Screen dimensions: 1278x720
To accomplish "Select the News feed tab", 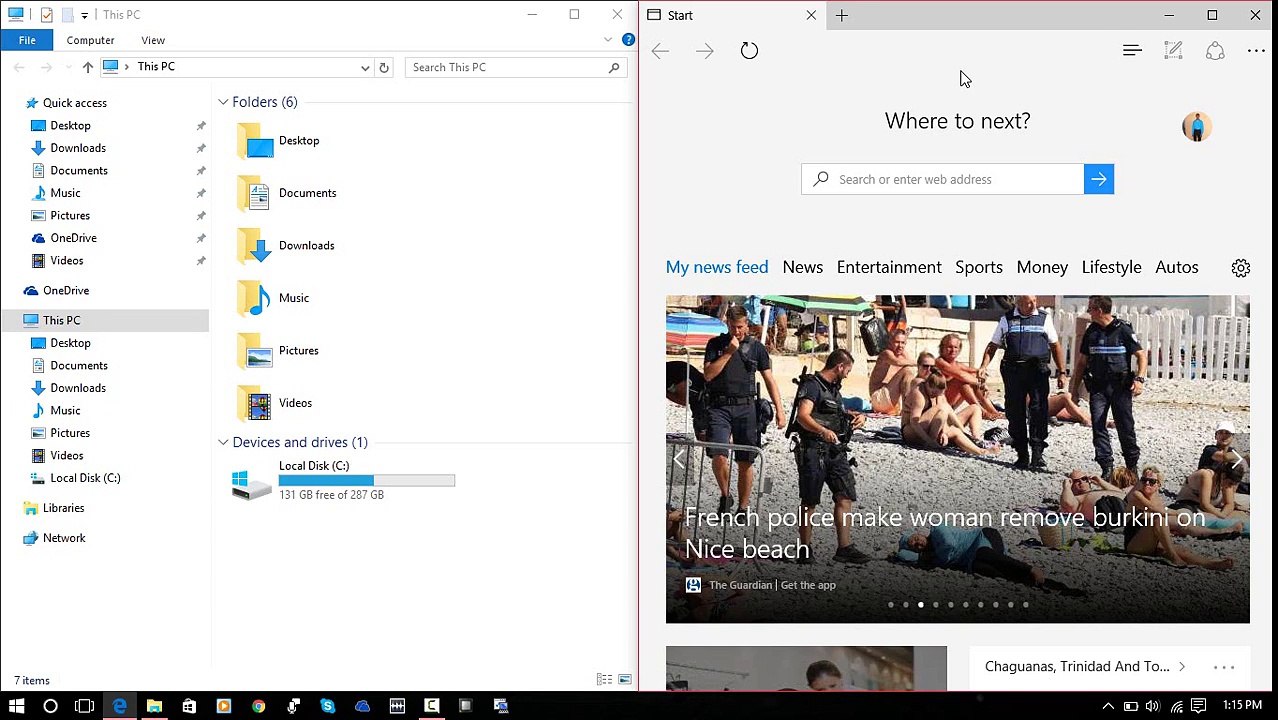I will click(x=803, y=267).
